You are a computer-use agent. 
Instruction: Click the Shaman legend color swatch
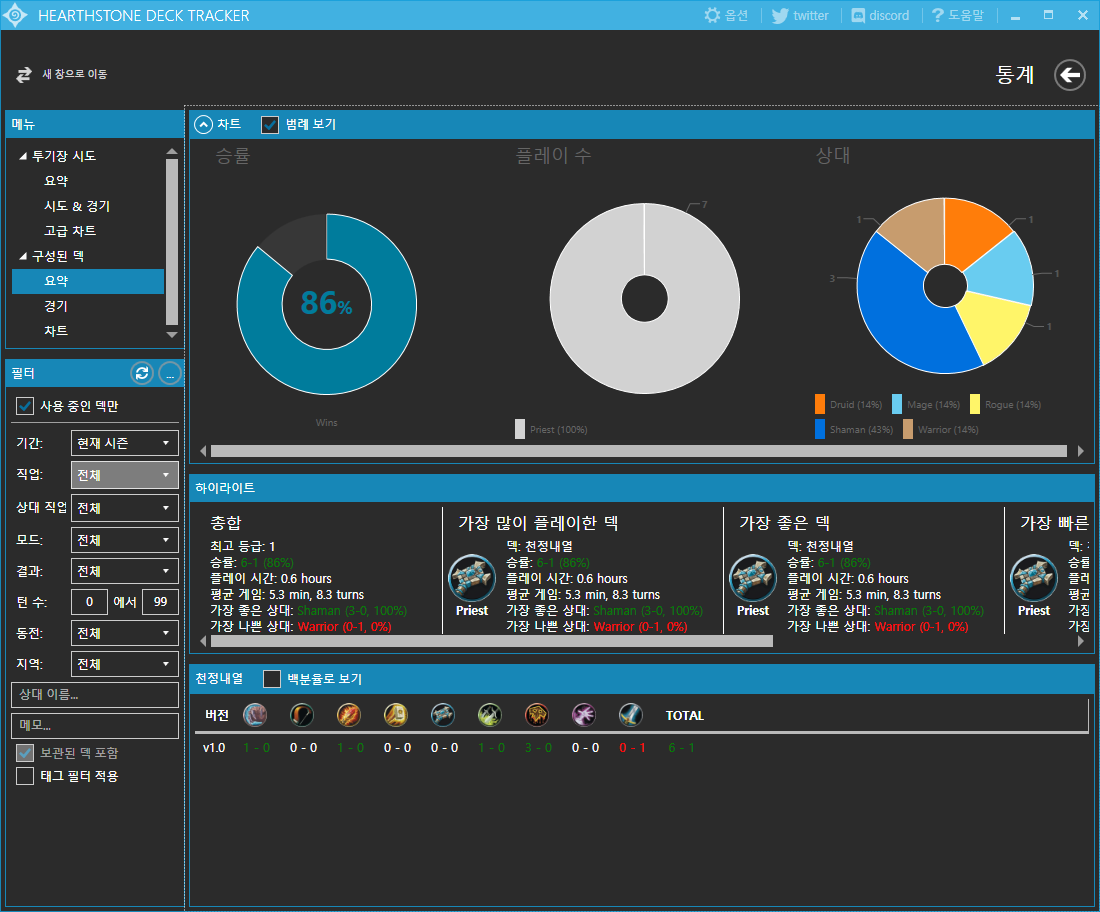coord(819,429)
